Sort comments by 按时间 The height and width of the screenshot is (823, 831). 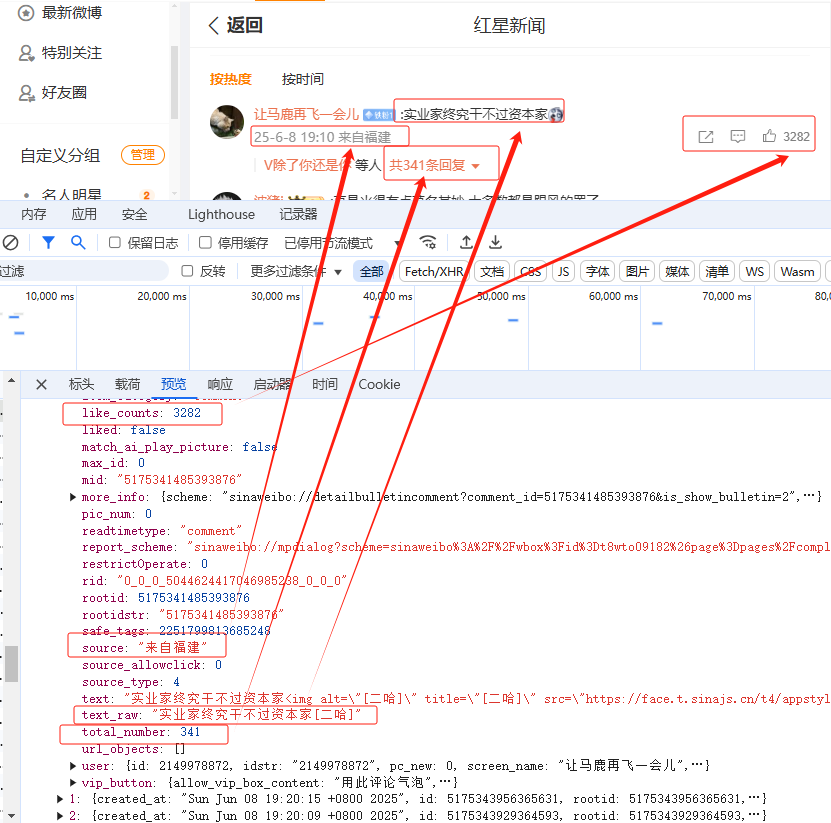303,79
